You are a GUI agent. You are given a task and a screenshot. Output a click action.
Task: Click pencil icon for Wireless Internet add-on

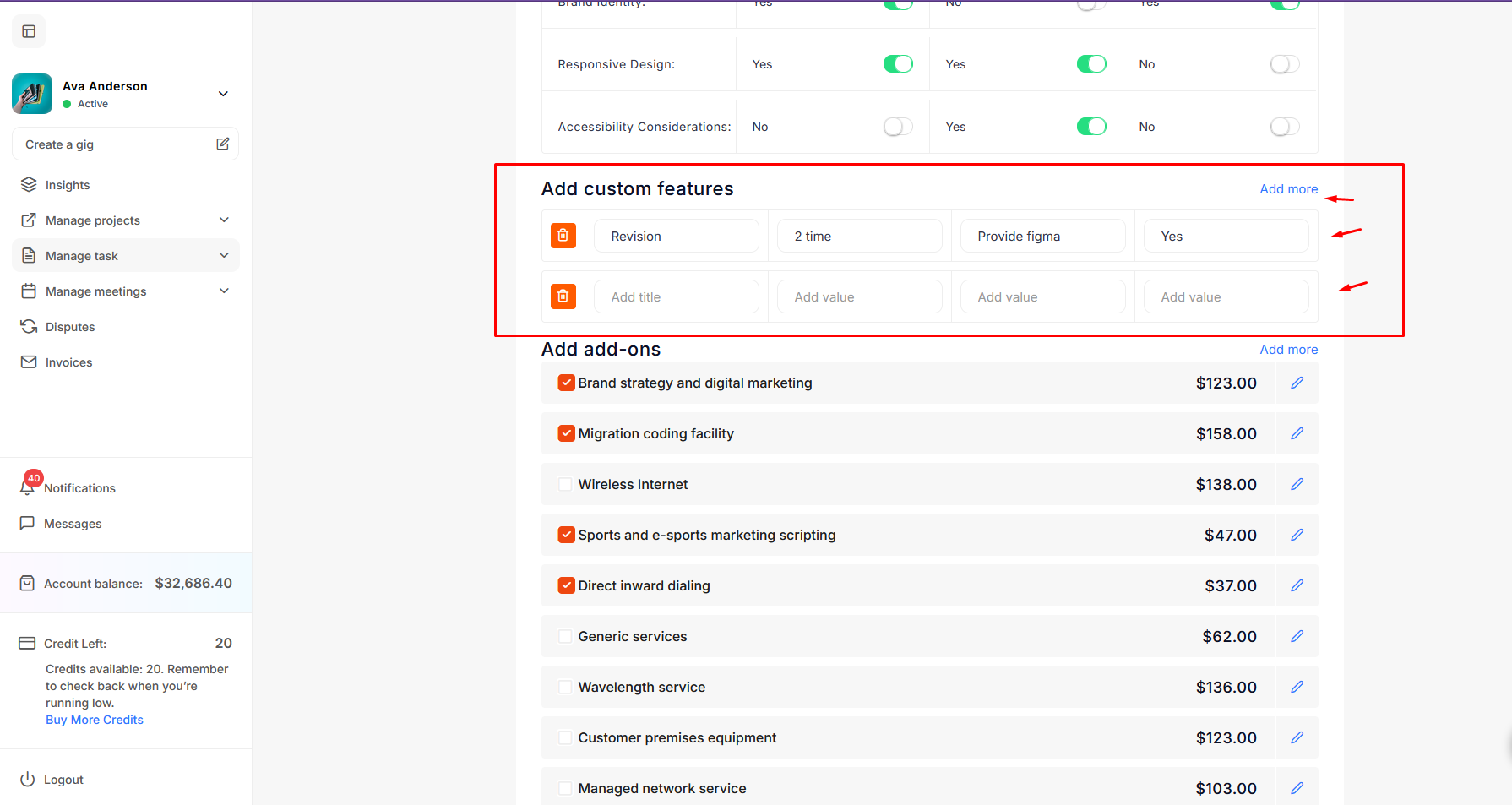click(1297, 485)
